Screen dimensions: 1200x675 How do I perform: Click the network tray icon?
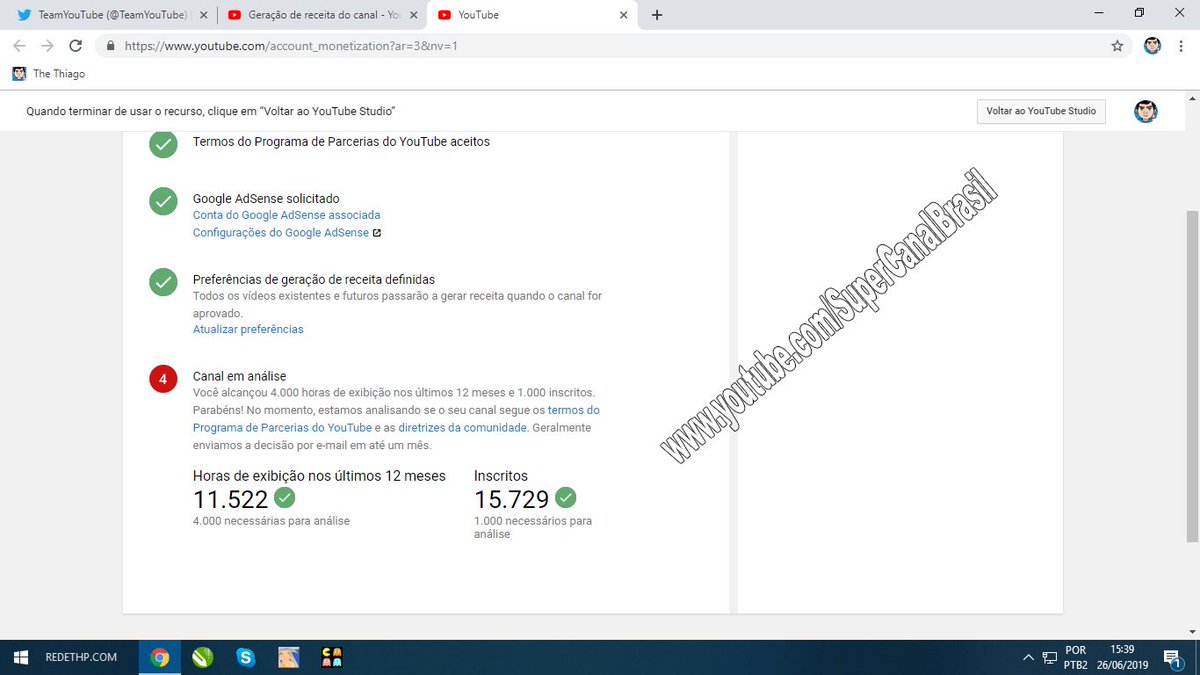coord(1049,657)
